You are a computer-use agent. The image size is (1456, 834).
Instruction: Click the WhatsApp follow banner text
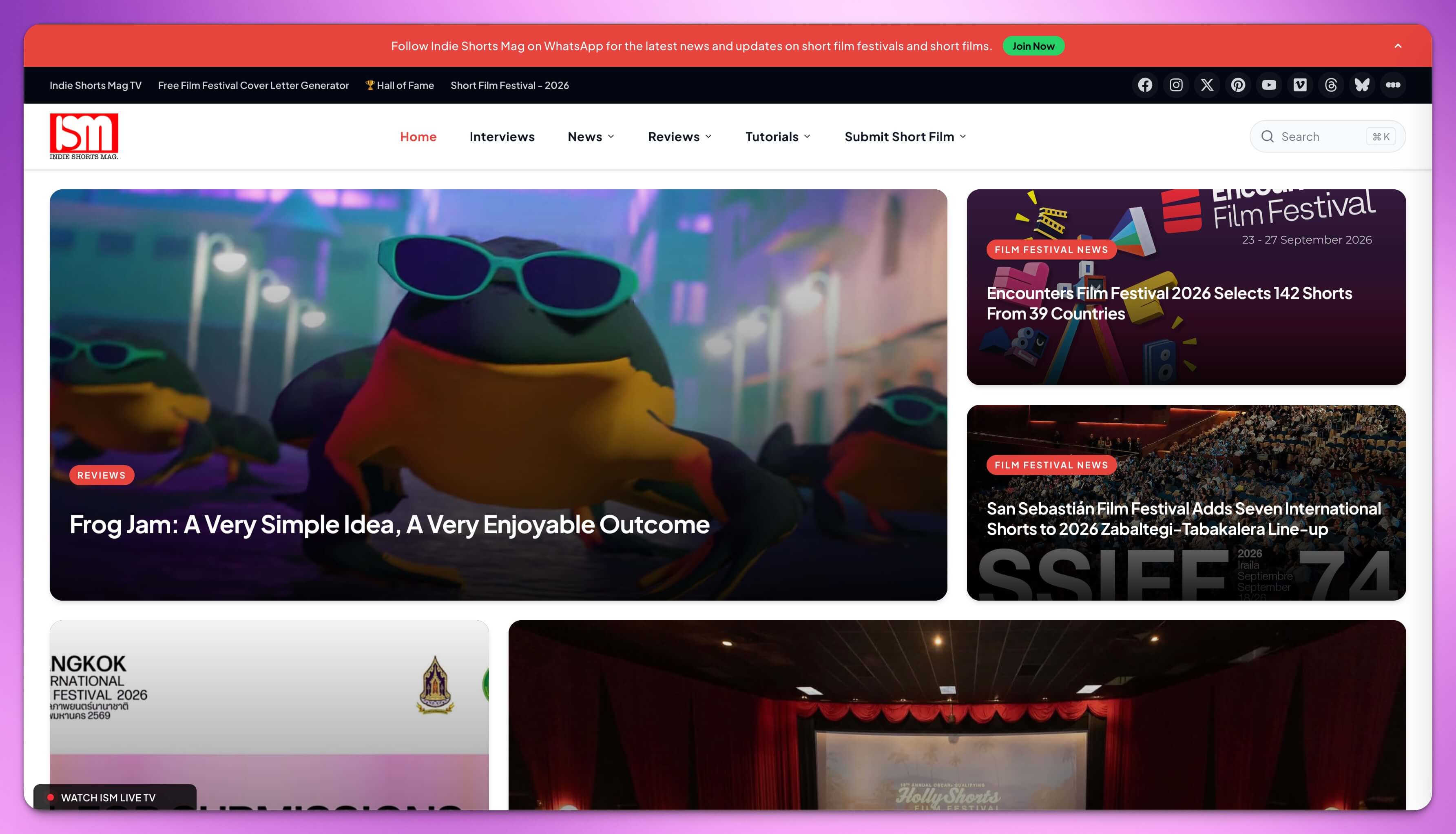(x=691, y=46)
